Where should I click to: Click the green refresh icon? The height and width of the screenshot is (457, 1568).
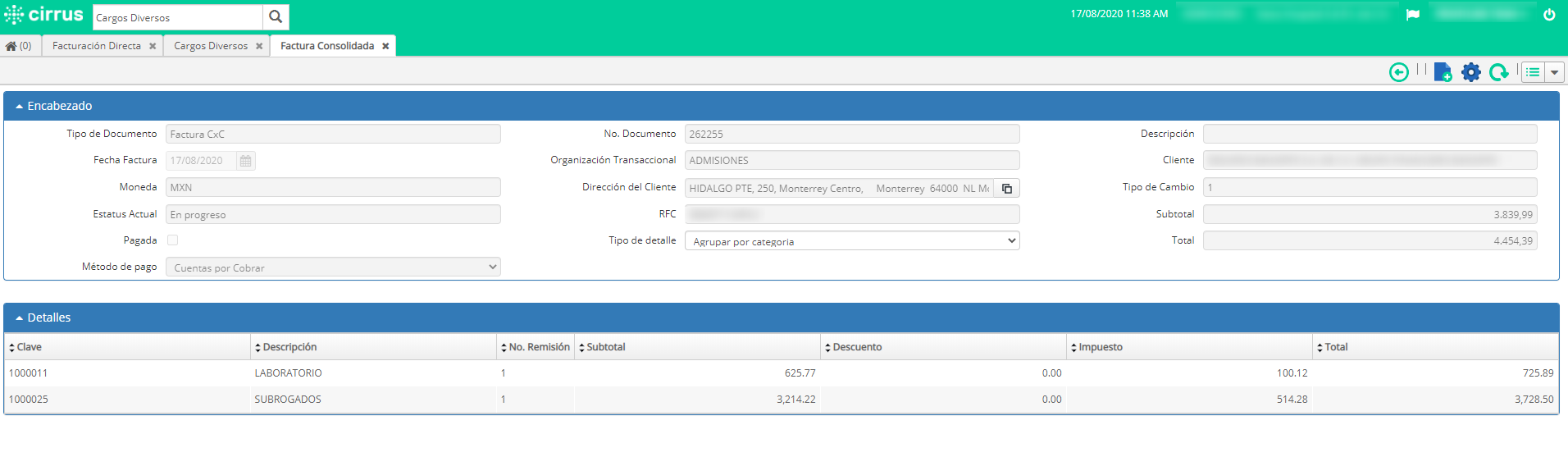[x=1498, y=72]
